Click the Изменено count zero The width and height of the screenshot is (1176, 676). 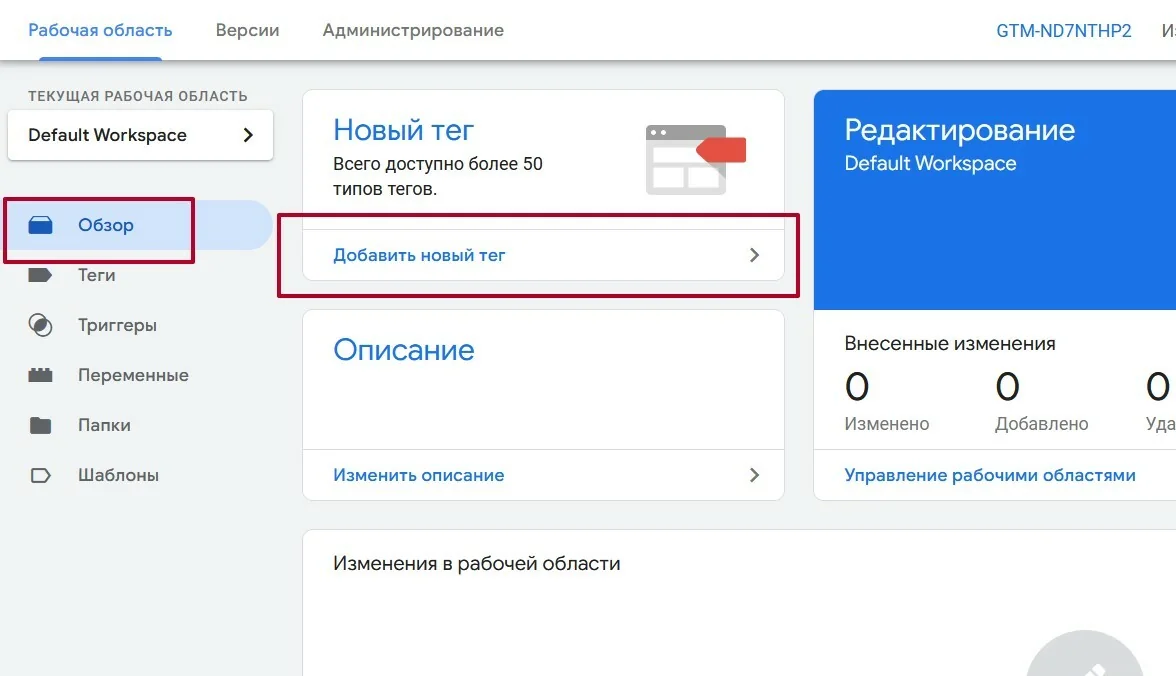pos(856,387)
